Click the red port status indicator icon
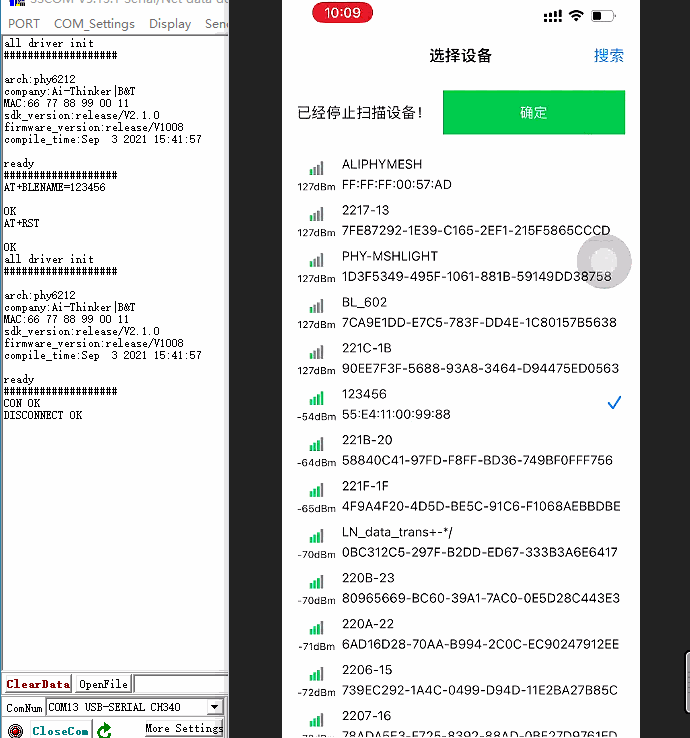 [16, 730]
